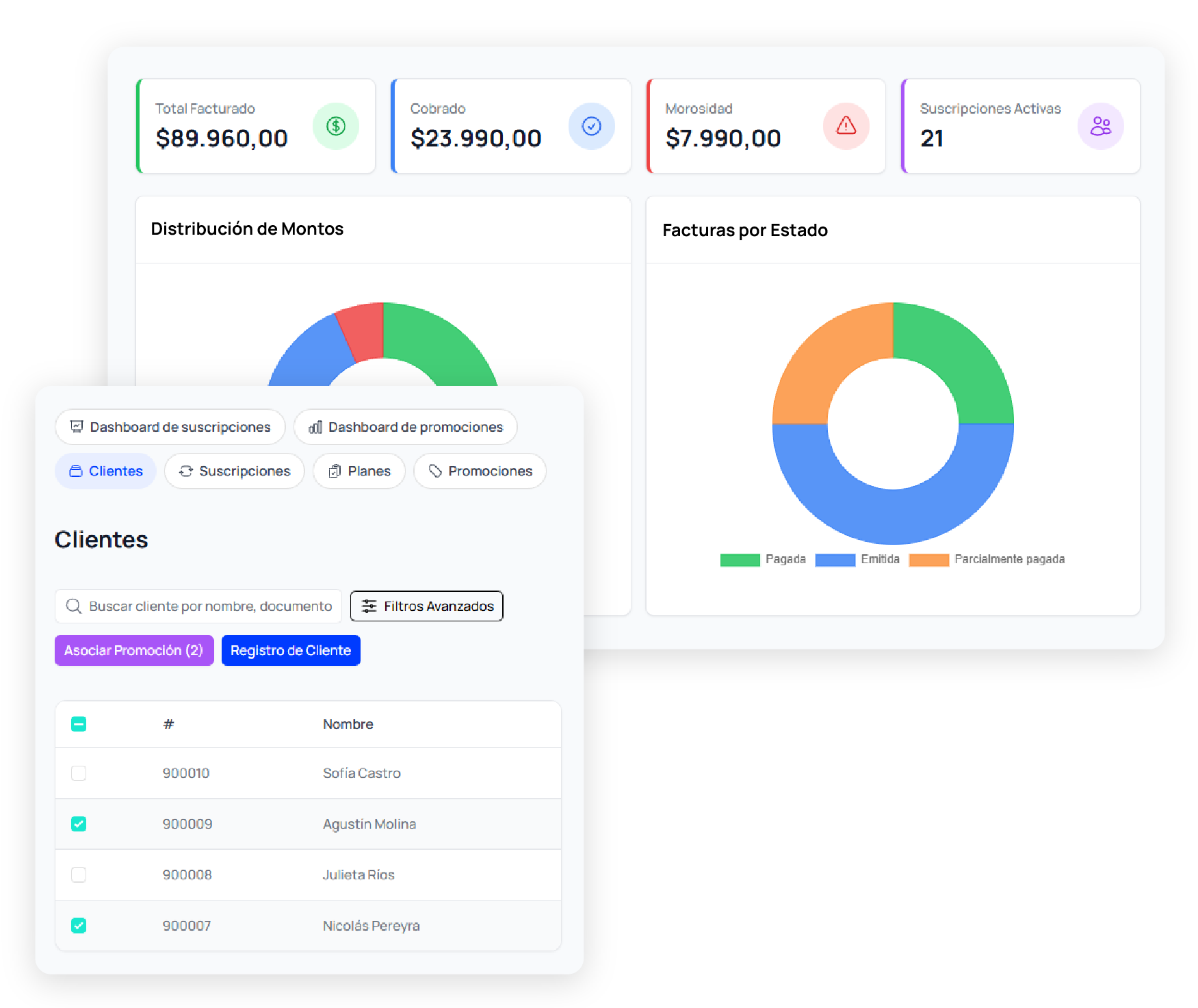
Task: Click the Nombre column header
Action: (x=348, y=724)
